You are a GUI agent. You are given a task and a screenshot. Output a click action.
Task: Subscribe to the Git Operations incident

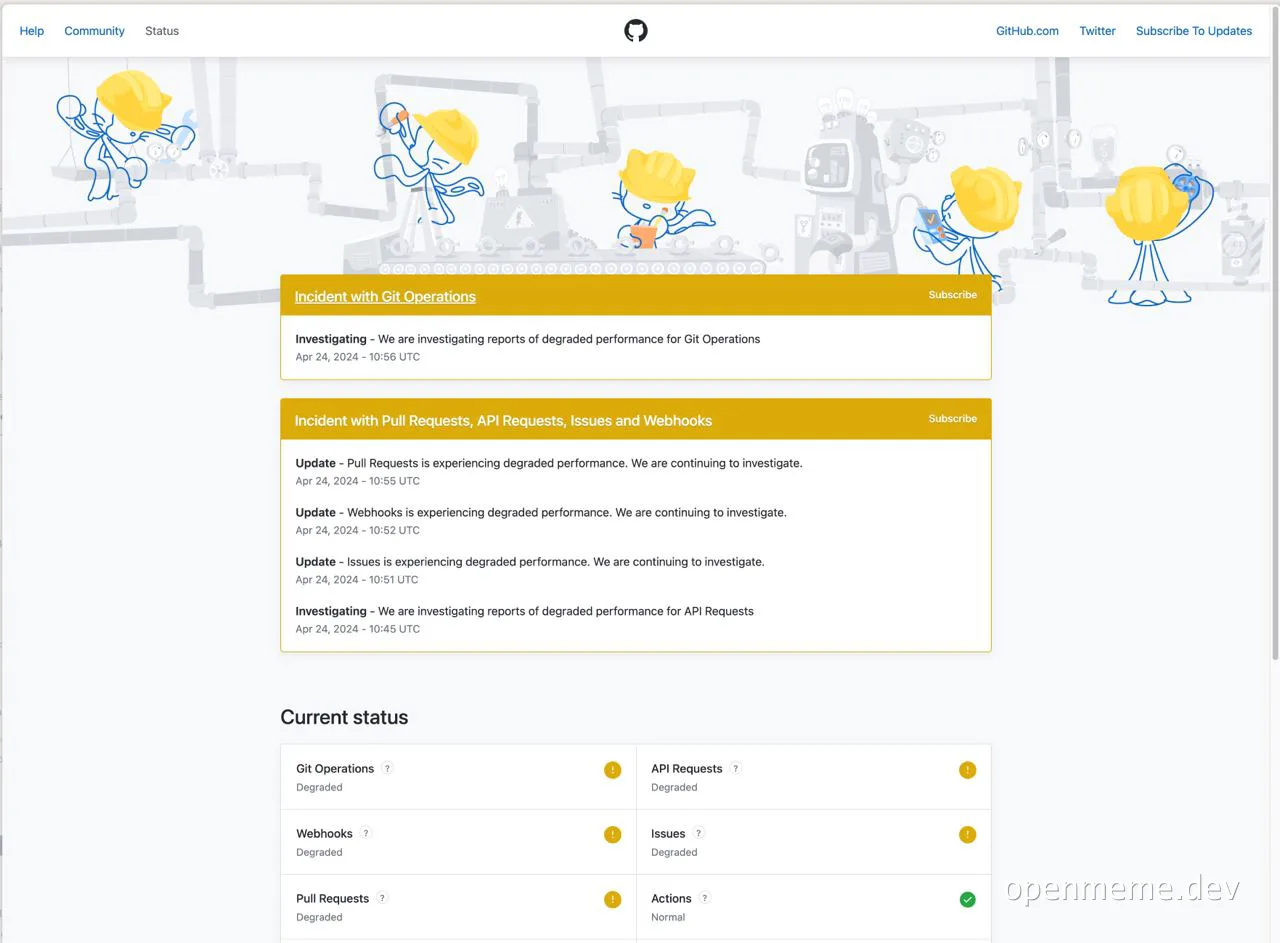coord(952,295)
